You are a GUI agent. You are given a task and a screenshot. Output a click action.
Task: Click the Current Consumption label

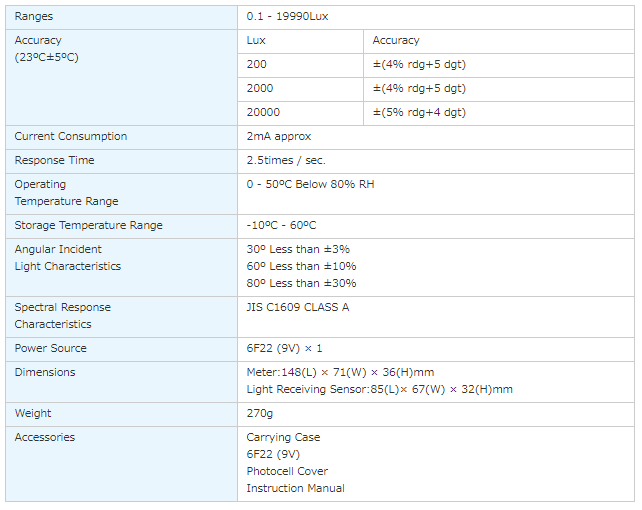click(71, 137)
